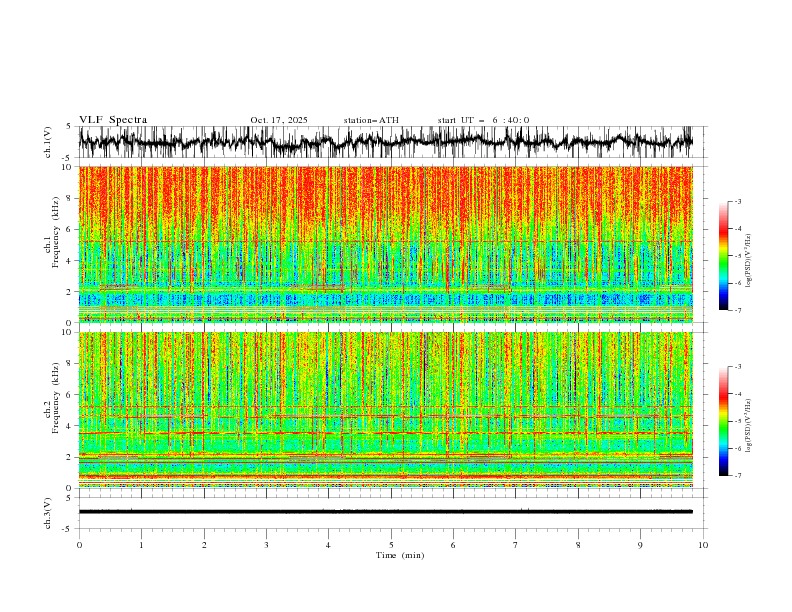
Task: Click time axis tick label '0'
Action: tap(79, 545)
